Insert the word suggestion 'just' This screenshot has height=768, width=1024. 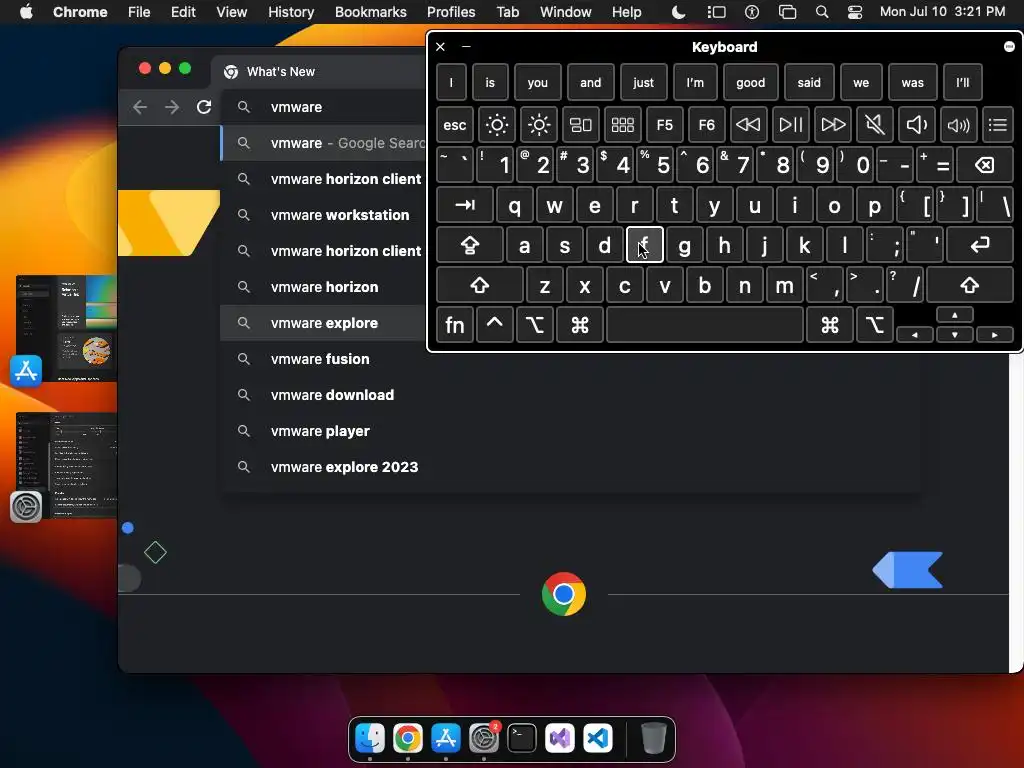(x=643, y=82)
